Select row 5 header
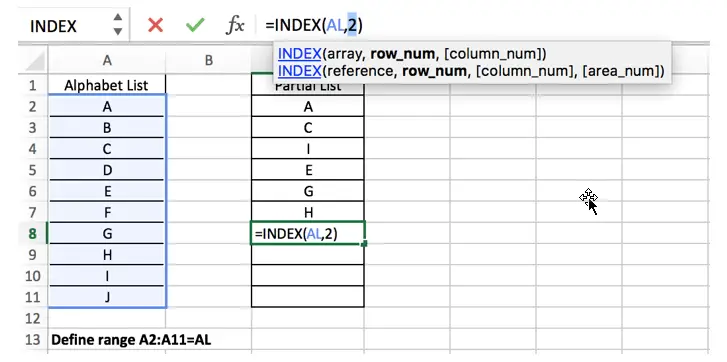The image size is (727, 362). click(x=32, y=170)
